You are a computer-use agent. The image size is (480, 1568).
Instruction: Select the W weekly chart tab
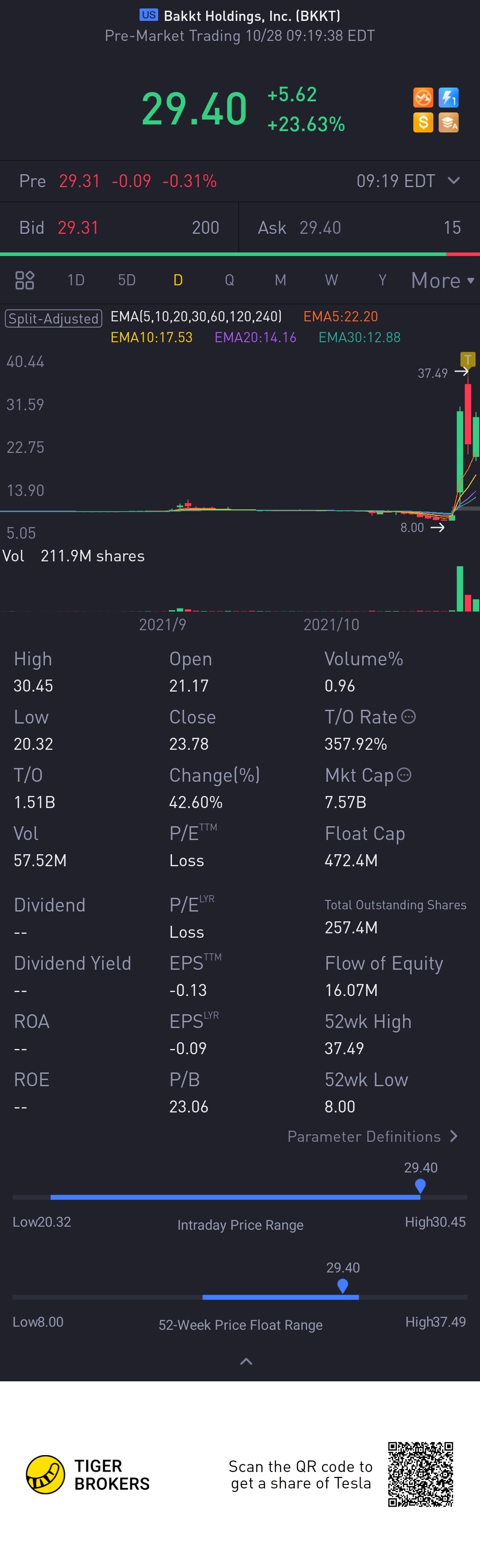331,280
